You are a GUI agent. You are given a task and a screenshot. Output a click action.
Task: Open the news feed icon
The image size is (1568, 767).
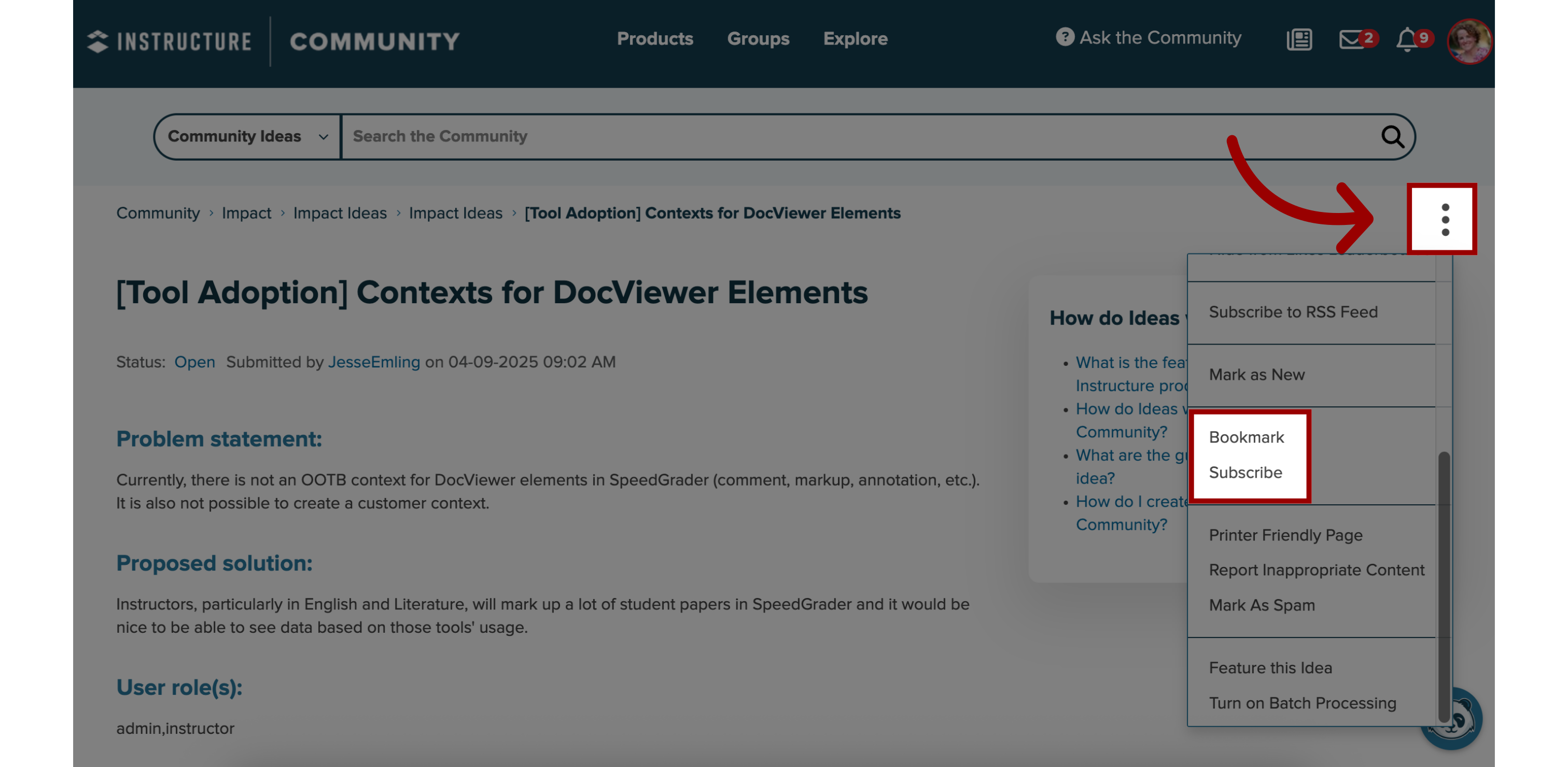coord(1299,39)
